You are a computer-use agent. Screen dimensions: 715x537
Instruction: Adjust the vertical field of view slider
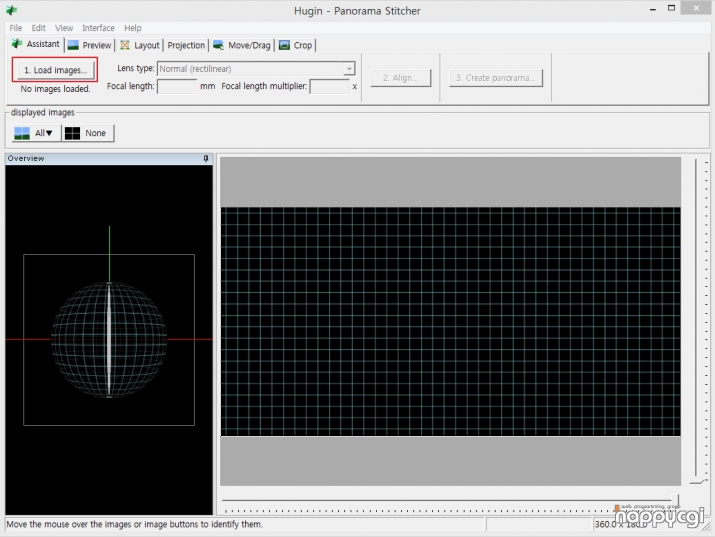(x=697, y=480)
